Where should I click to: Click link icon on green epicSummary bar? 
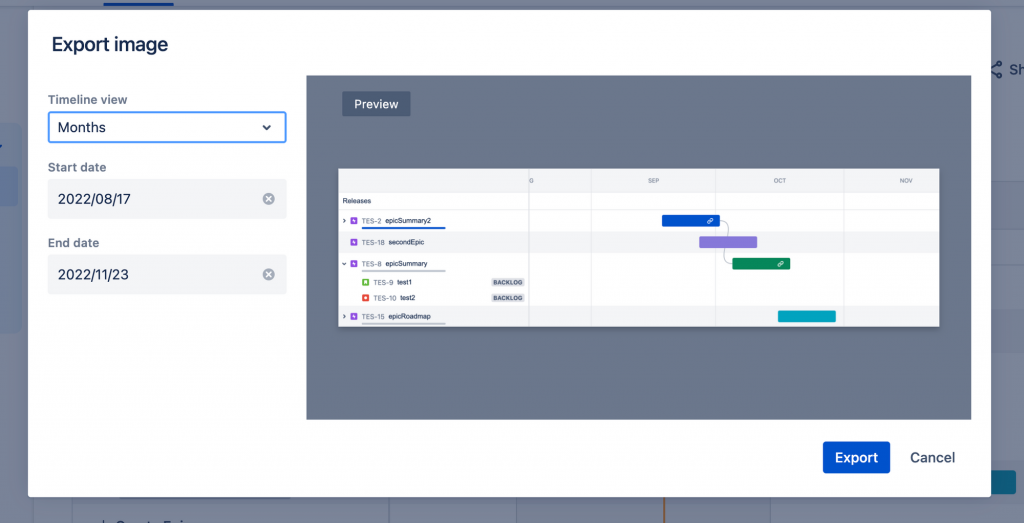780,264
